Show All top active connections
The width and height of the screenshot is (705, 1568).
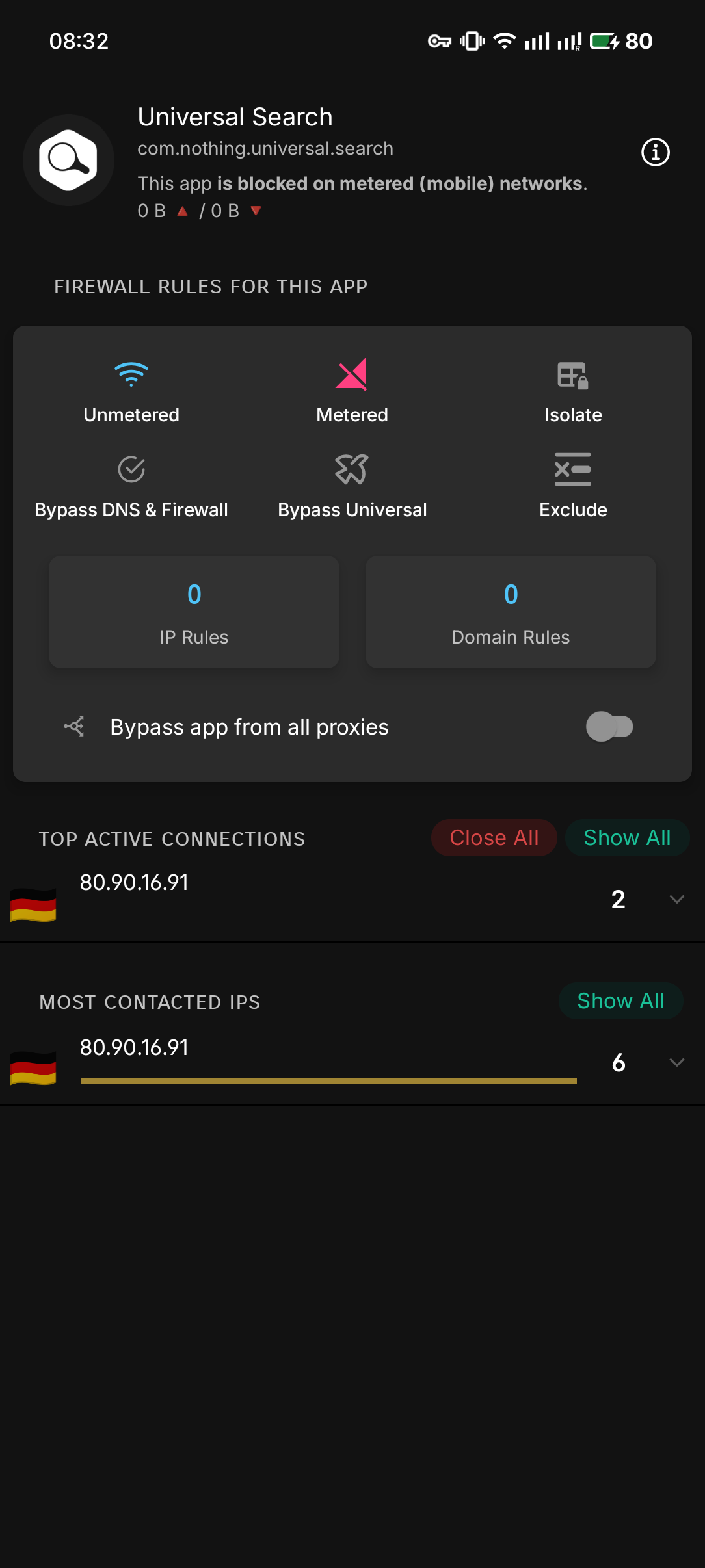tap(626, 838)
